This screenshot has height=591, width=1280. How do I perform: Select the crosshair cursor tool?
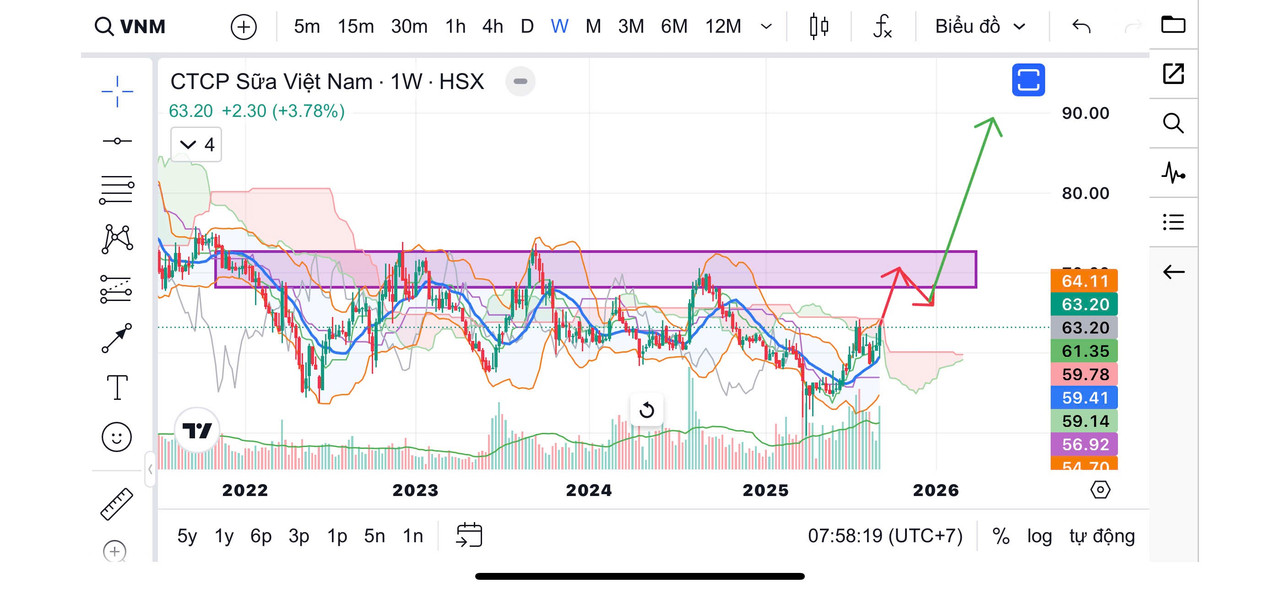pyautogui.click(x=117, y=91)
